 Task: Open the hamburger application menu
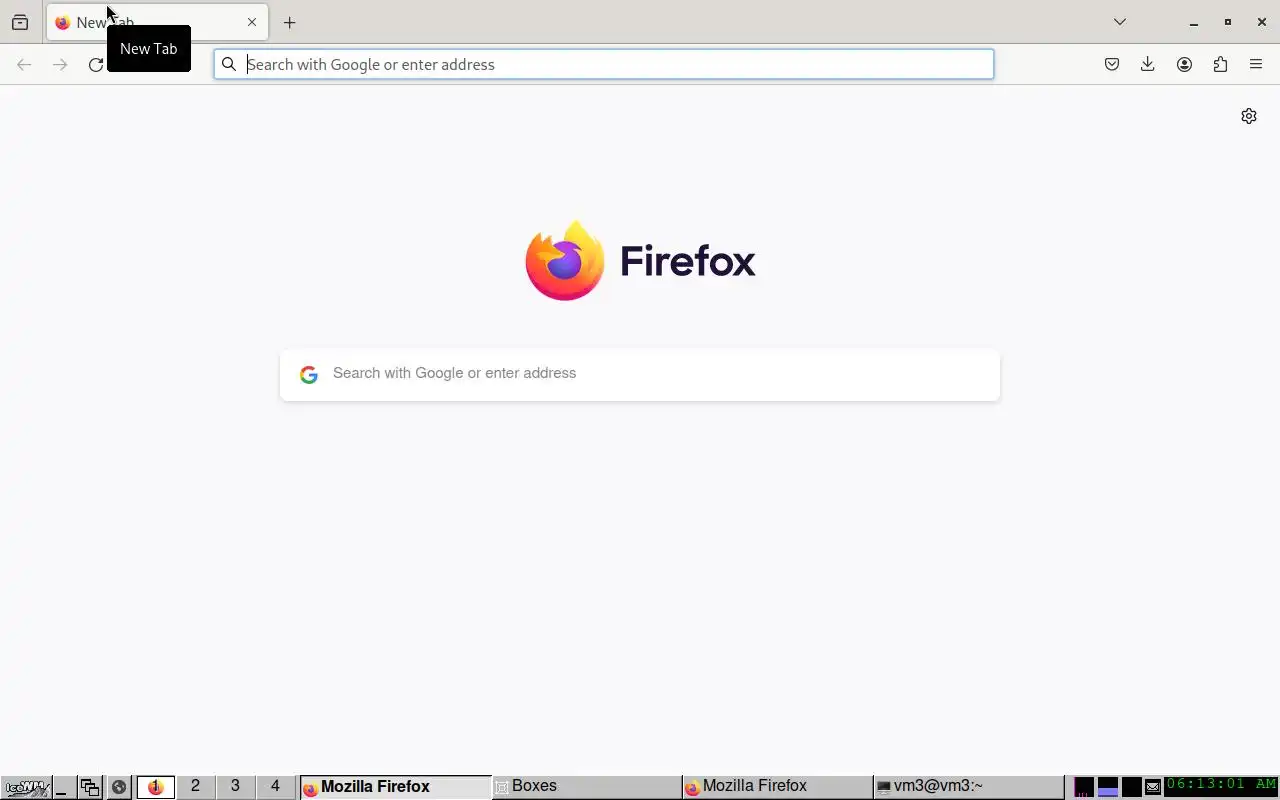coord(1256,64)
